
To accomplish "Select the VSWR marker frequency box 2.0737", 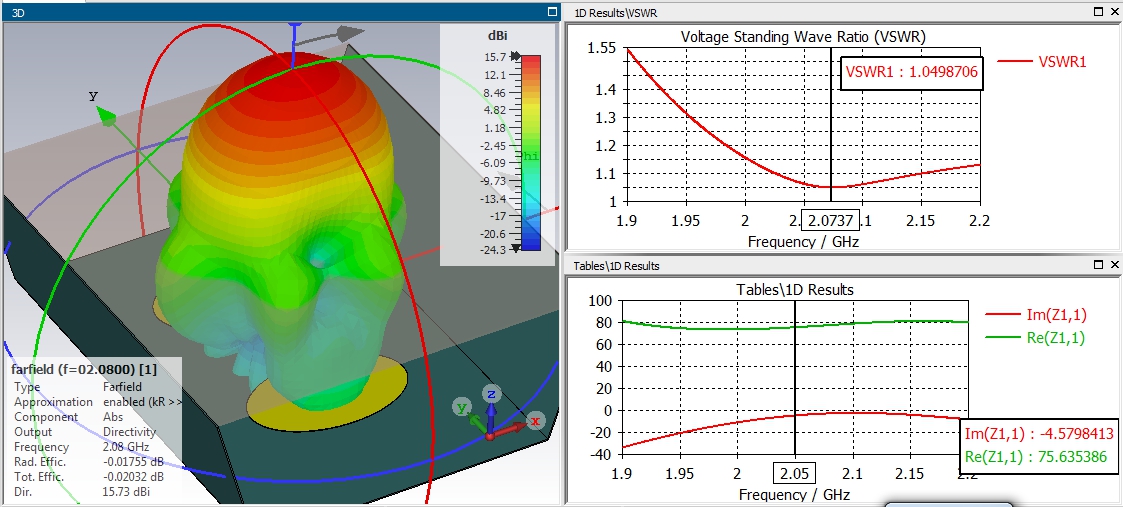I will (829, 220).
